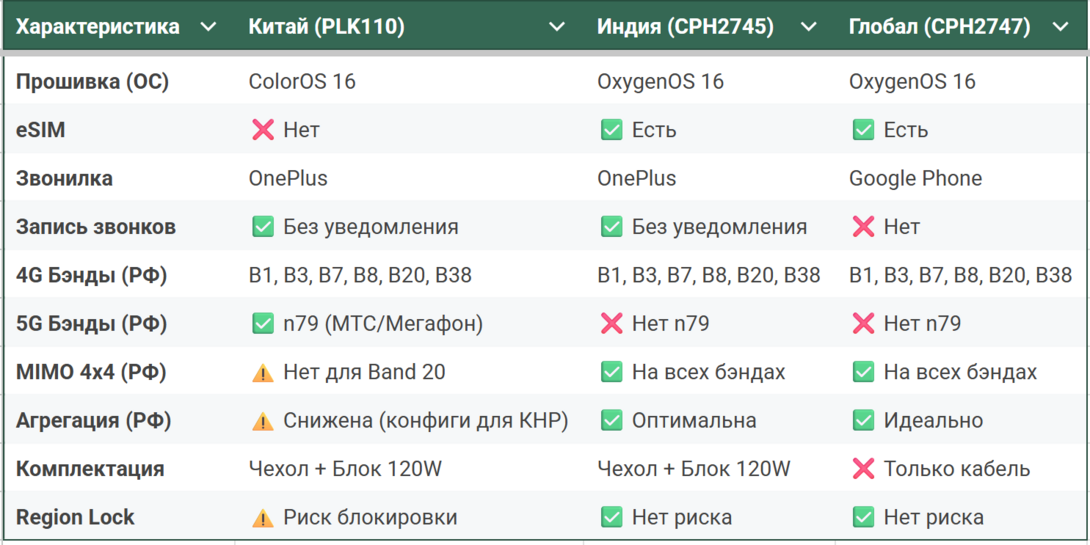The image size is (1090, 545).
Task: Click green checkmark beside "n79 (МТС/Мегафон)"
Action: (x=263, y=324)
